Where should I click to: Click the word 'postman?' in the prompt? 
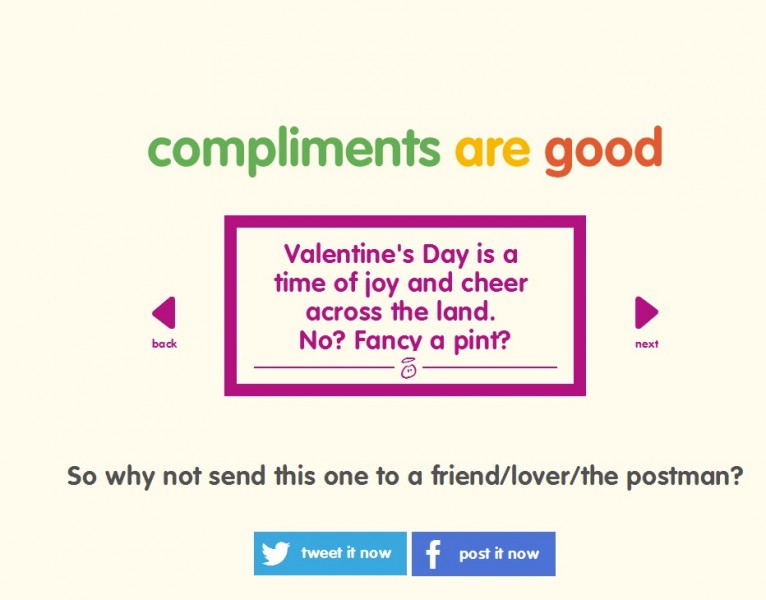tap(685, 476)
